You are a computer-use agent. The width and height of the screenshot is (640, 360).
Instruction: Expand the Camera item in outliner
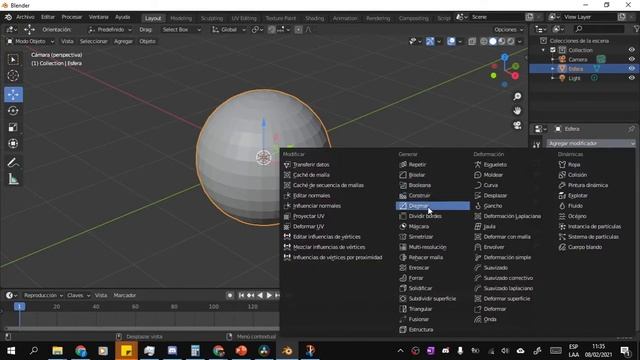click(553, 59)
